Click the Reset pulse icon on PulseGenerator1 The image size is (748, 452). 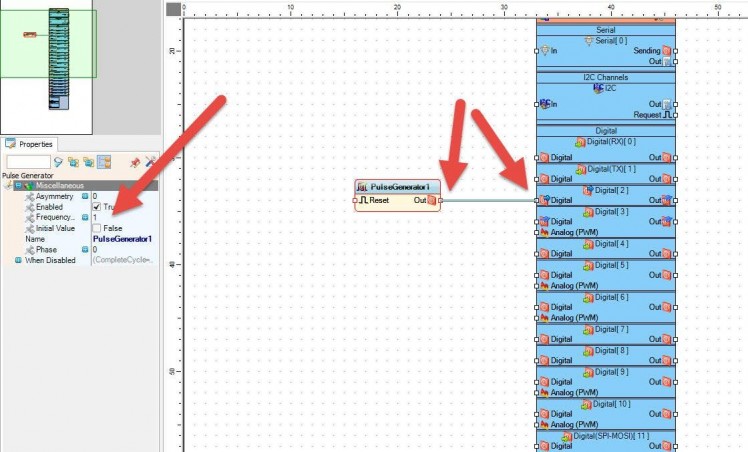pyautogui.click(x=364, y=200)
